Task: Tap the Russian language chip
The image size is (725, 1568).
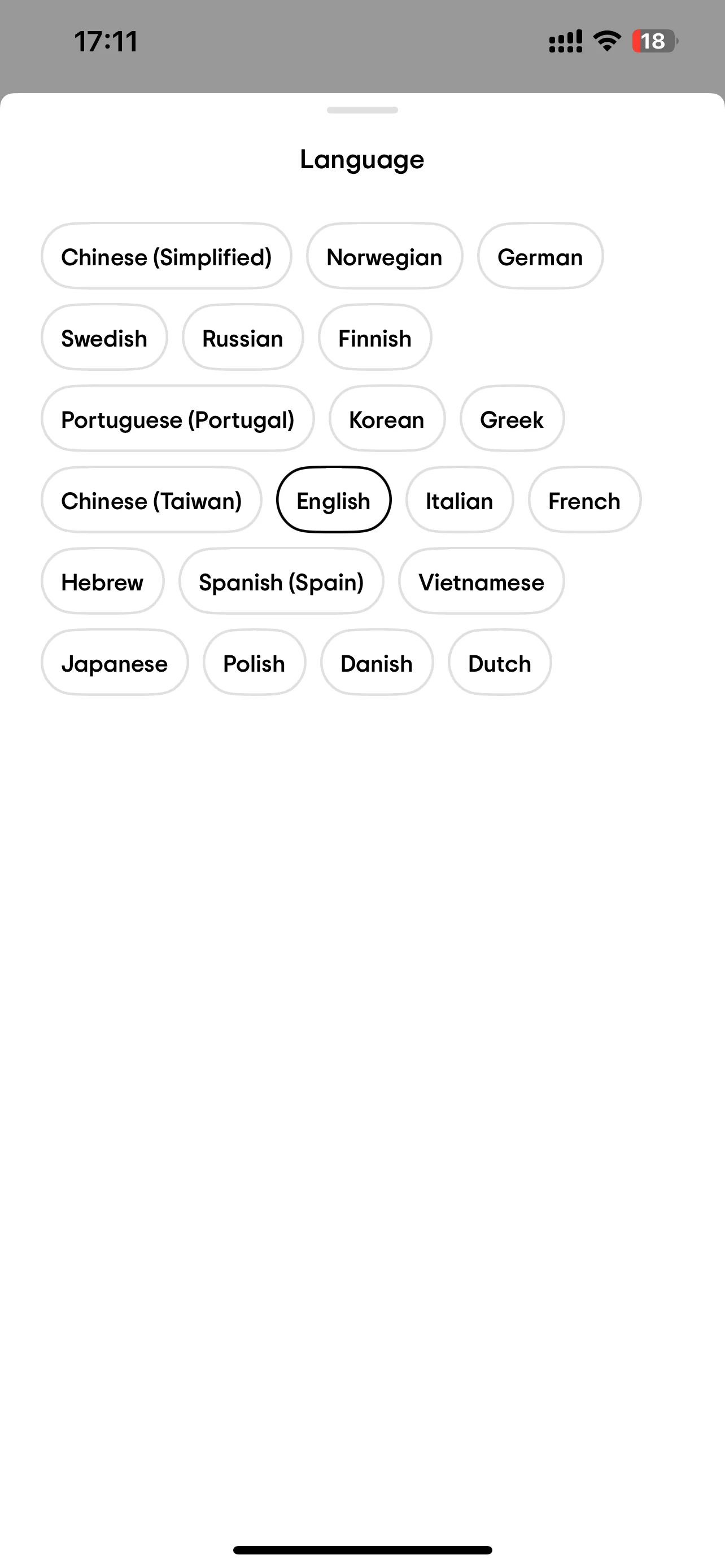Action: (242, 338)
